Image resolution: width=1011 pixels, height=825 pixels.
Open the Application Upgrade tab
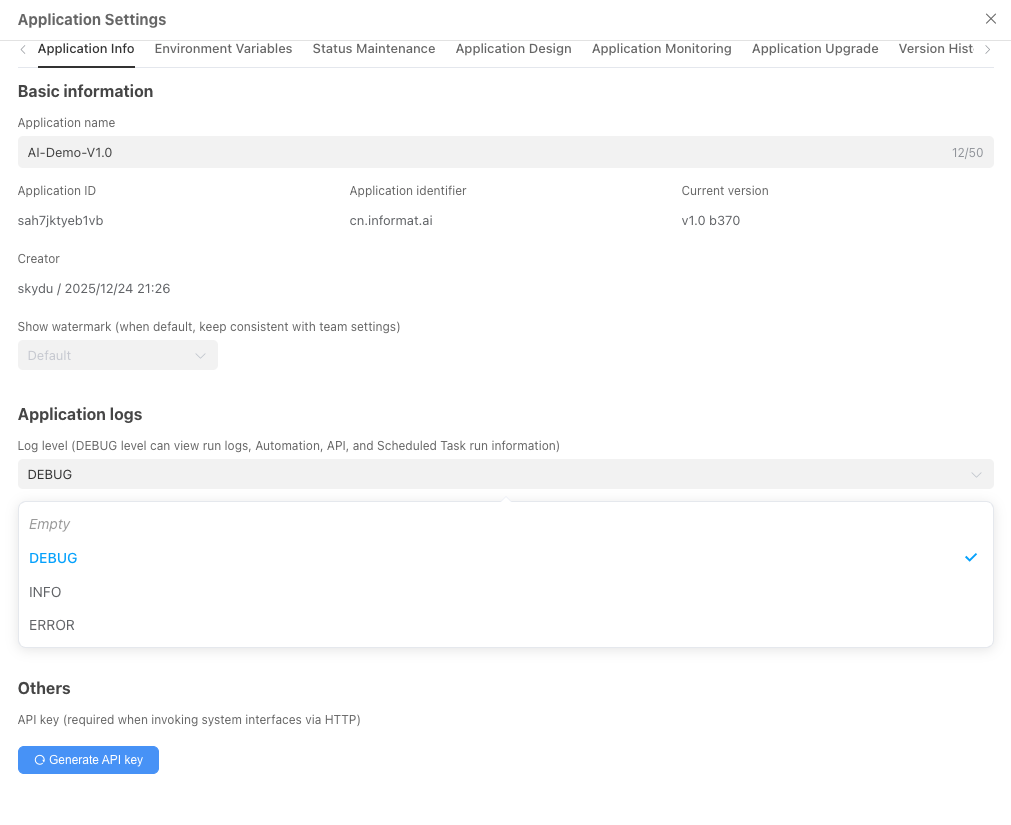click(x=814, y=49)
